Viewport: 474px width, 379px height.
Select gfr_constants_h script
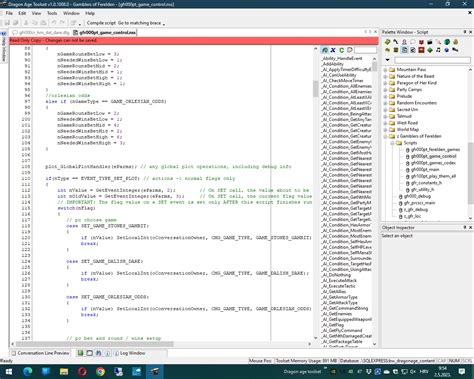[426, 183]
